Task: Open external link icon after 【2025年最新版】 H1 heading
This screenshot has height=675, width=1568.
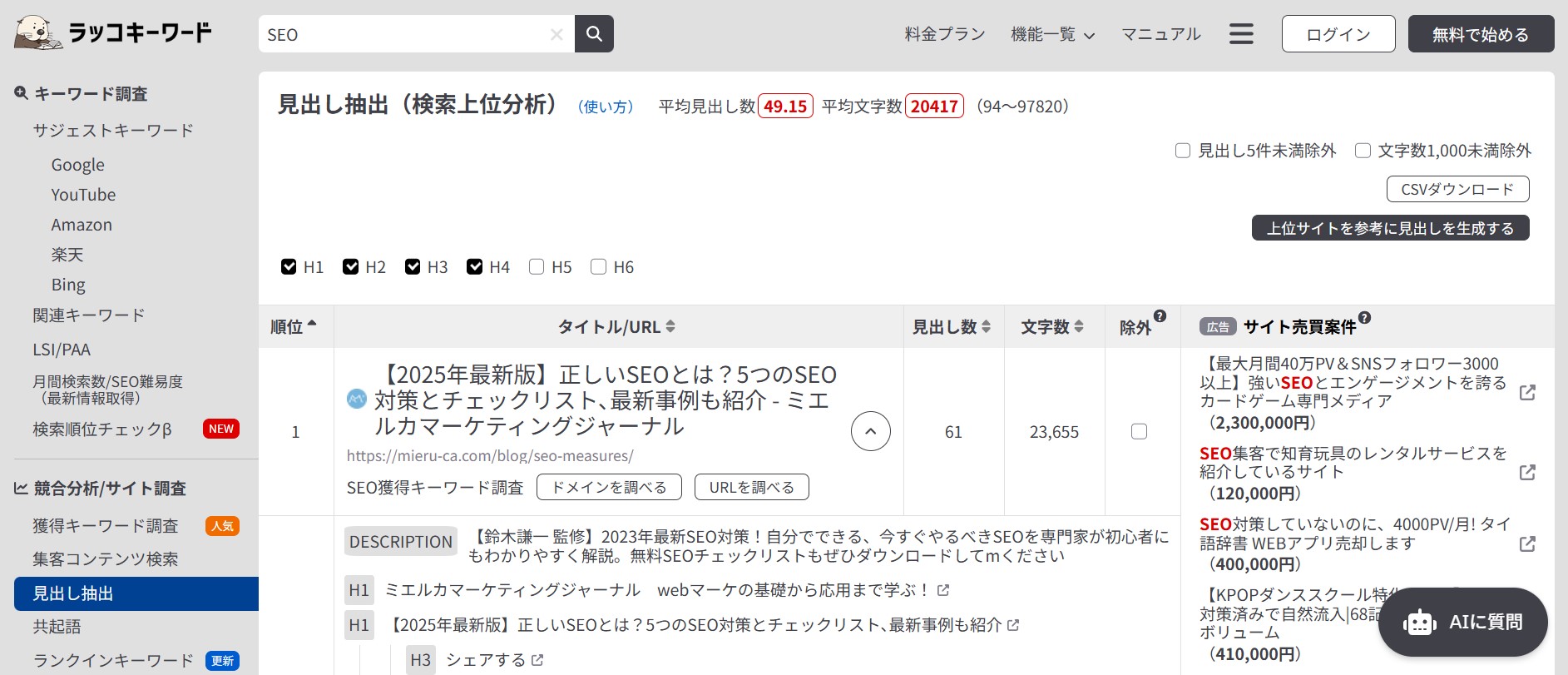Action: point(1013,625)
